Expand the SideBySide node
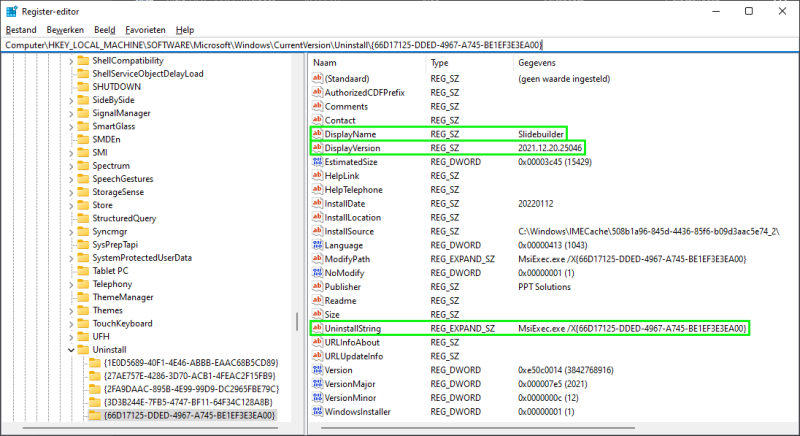The image size is (800, 436). 71,100
